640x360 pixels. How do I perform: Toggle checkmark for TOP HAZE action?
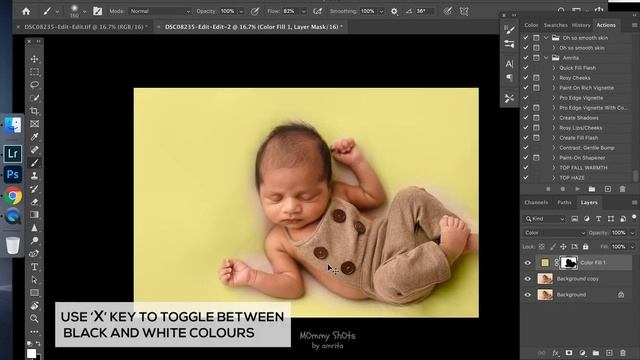tap(526, 178)
